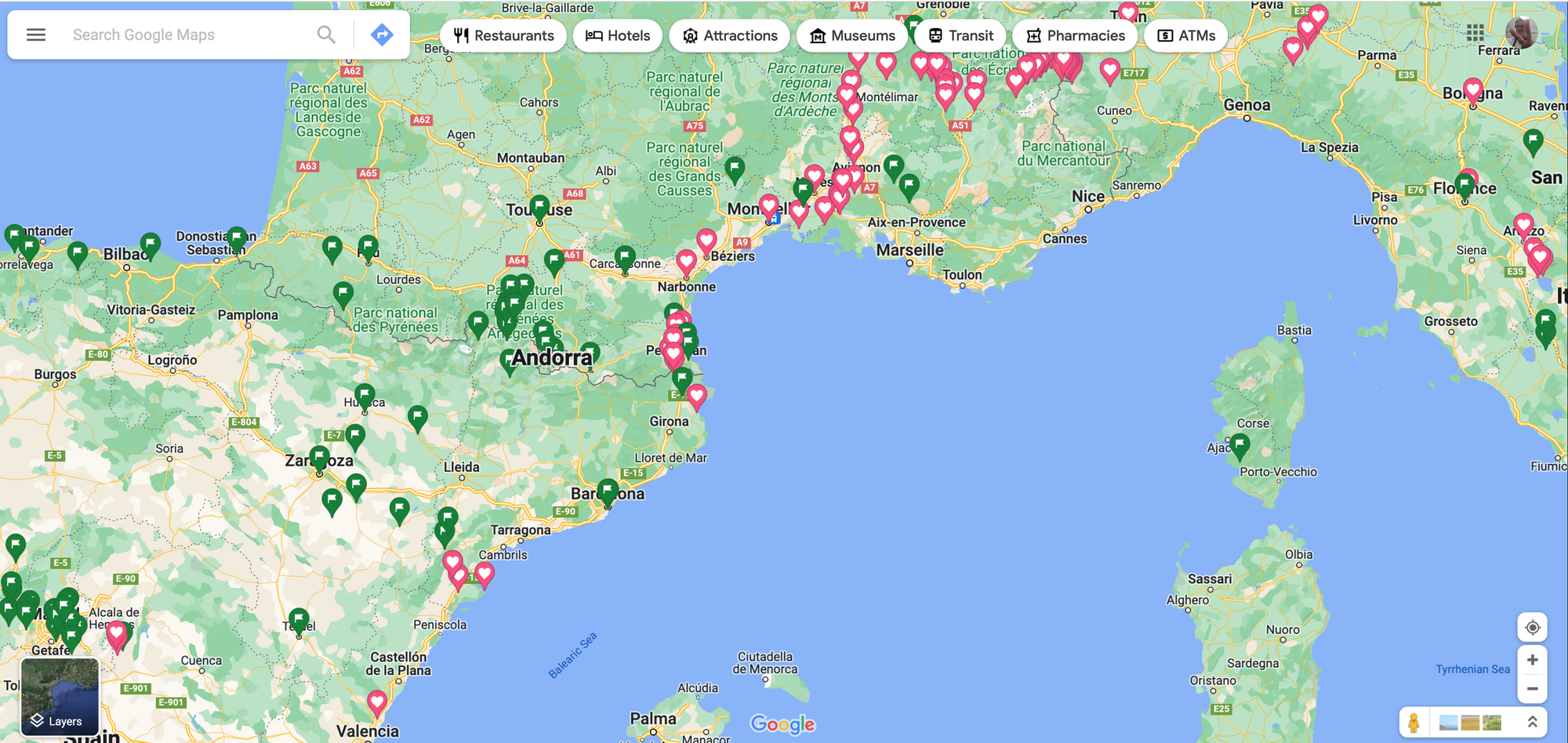Click the heart marker on Arezzo
This screenshot has width=1568, height=743.
tap(1523, 227)
